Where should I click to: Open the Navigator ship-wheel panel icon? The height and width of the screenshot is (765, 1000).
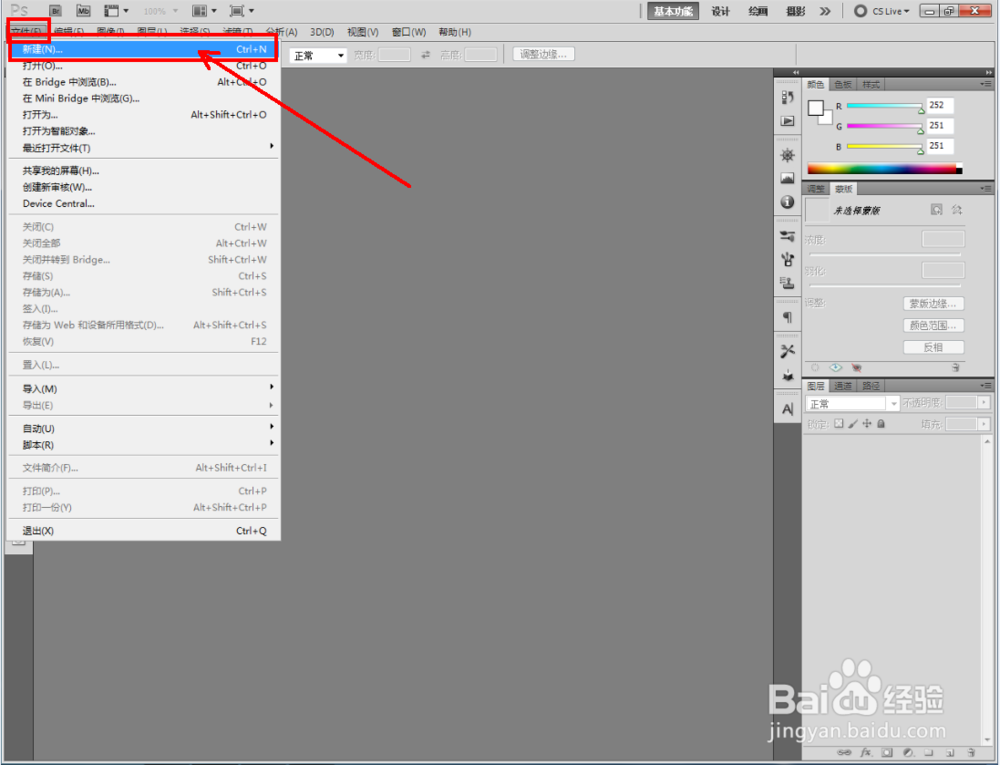click(x=788, y=155)
